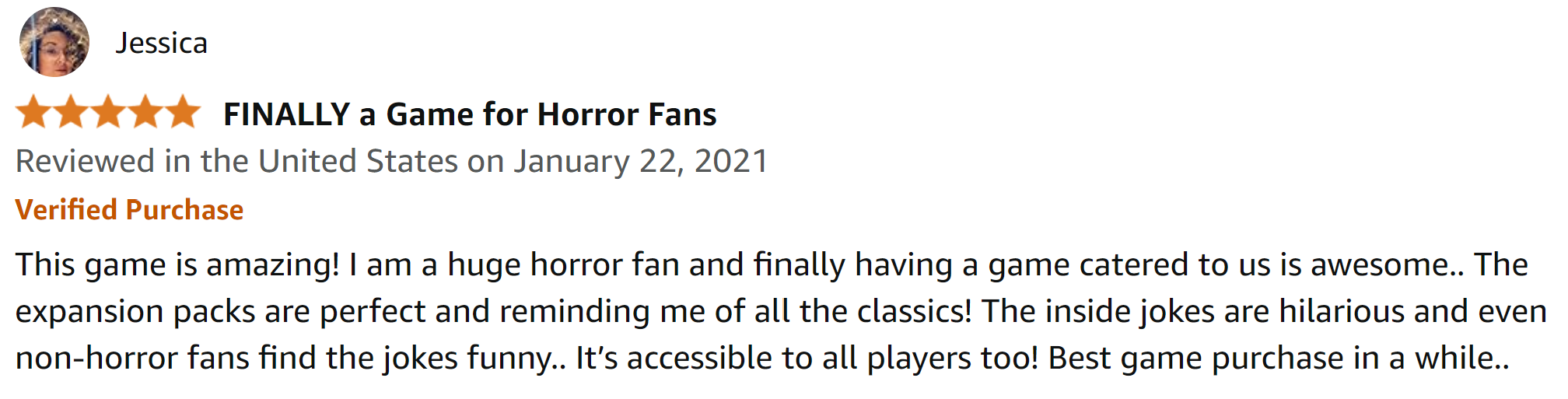Click the phrase 'non-horror fans'
Image resolution: width=1568 pixels, height=399 pixels.
click(x=132, y=359)
